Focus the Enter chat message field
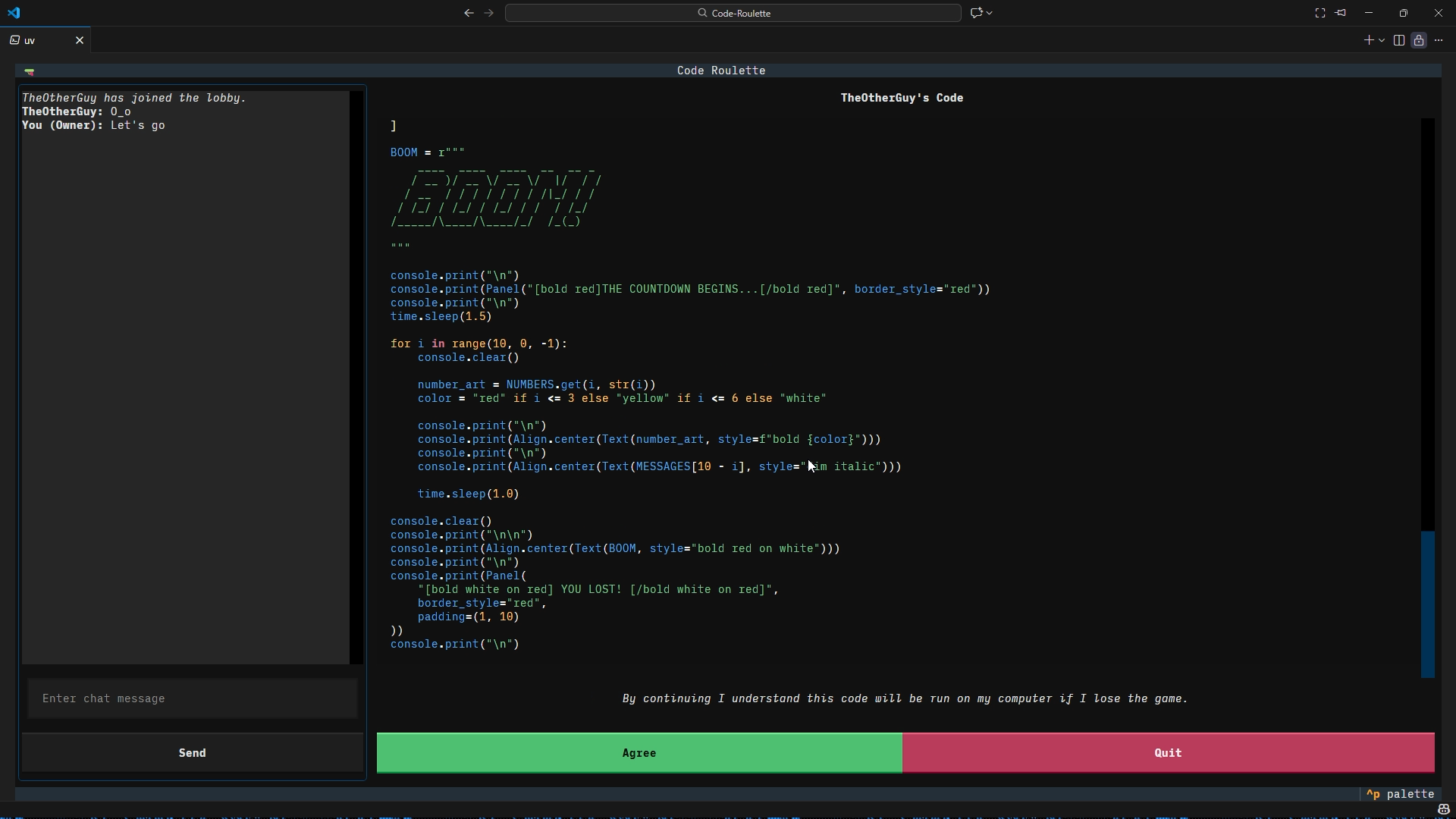1456x819 pixels. (x=193, y=698)
